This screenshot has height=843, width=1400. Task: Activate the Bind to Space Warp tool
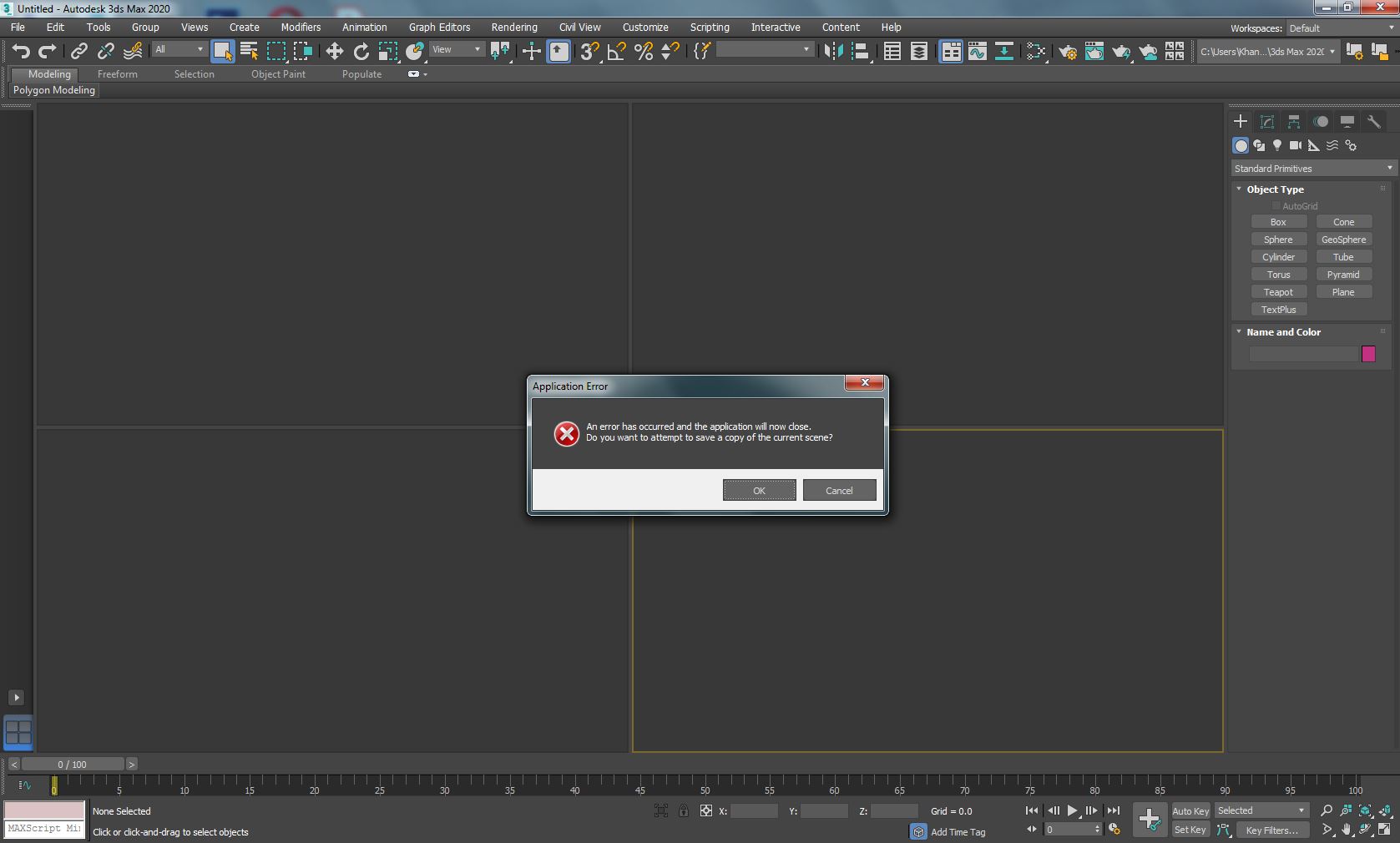coord(133,51)
